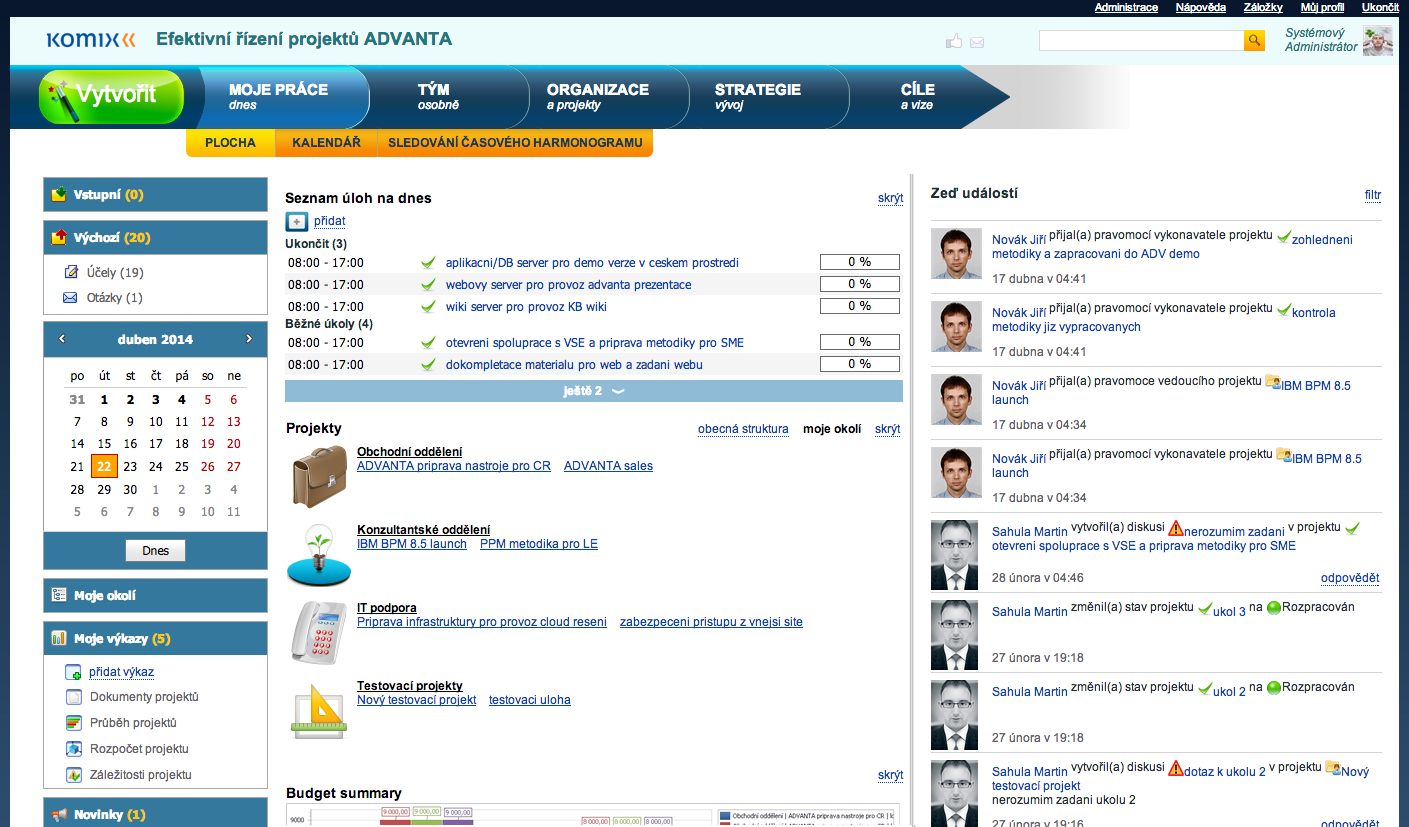The height and width of the screenshot is (827, 1409).
Task: Select date 22 in calendar
Action: tap(104, 466)
